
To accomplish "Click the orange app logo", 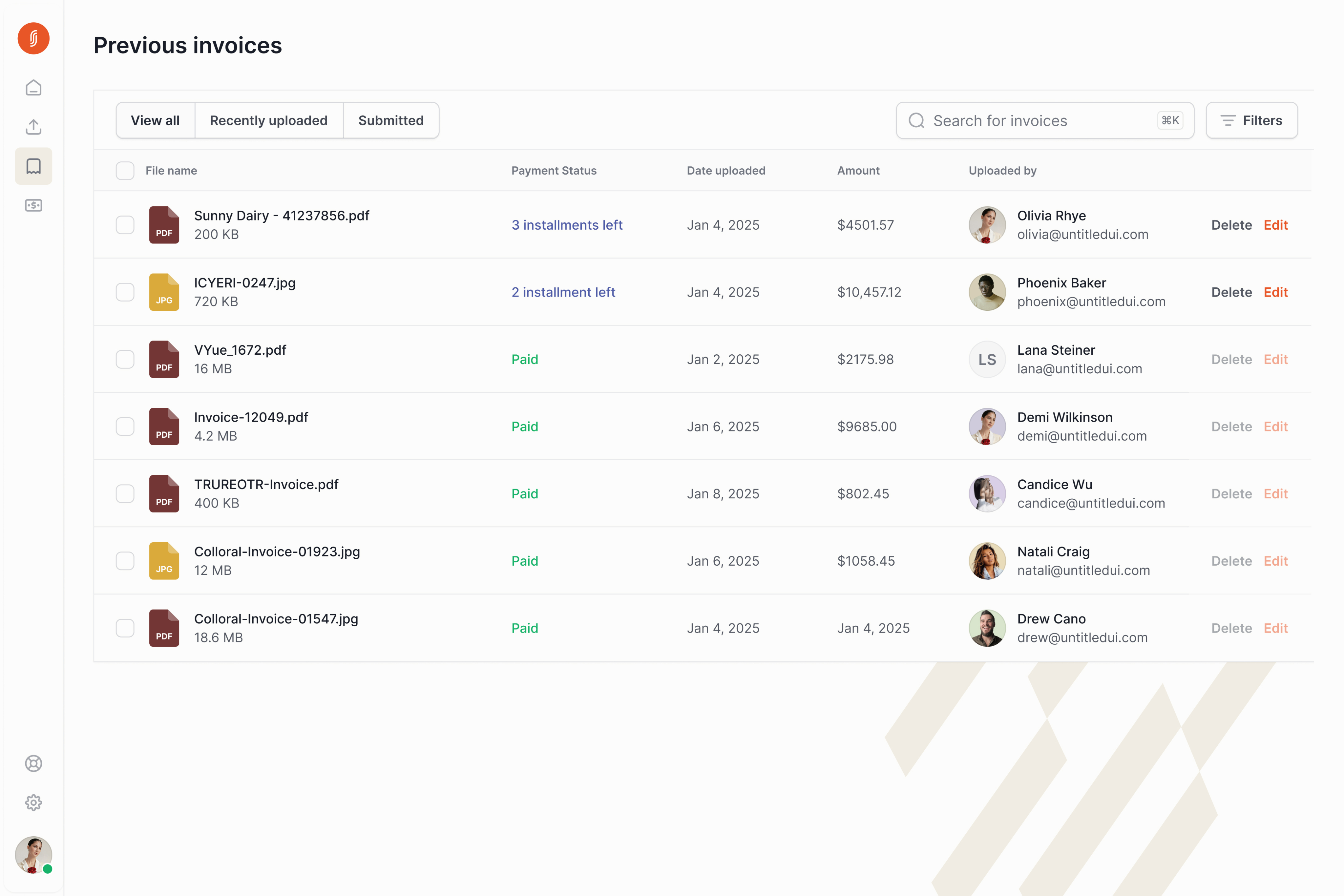I will click(33, 38).
